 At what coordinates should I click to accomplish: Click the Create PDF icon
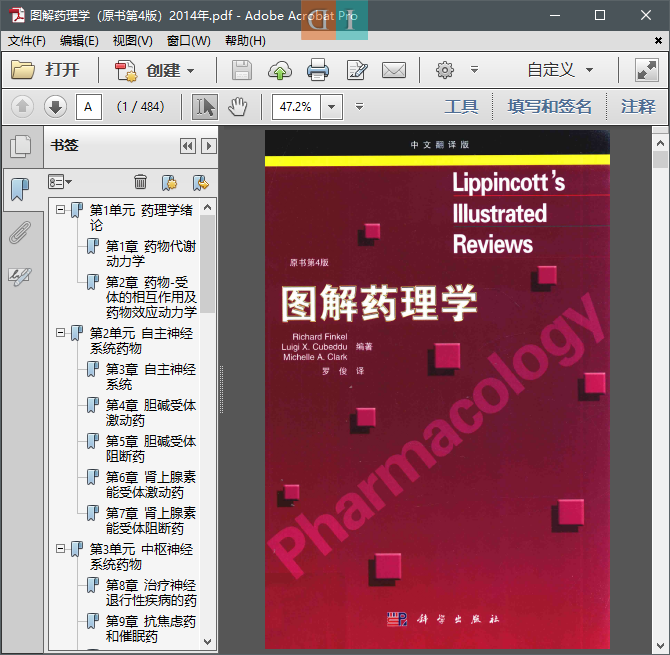tap(126, 70)
